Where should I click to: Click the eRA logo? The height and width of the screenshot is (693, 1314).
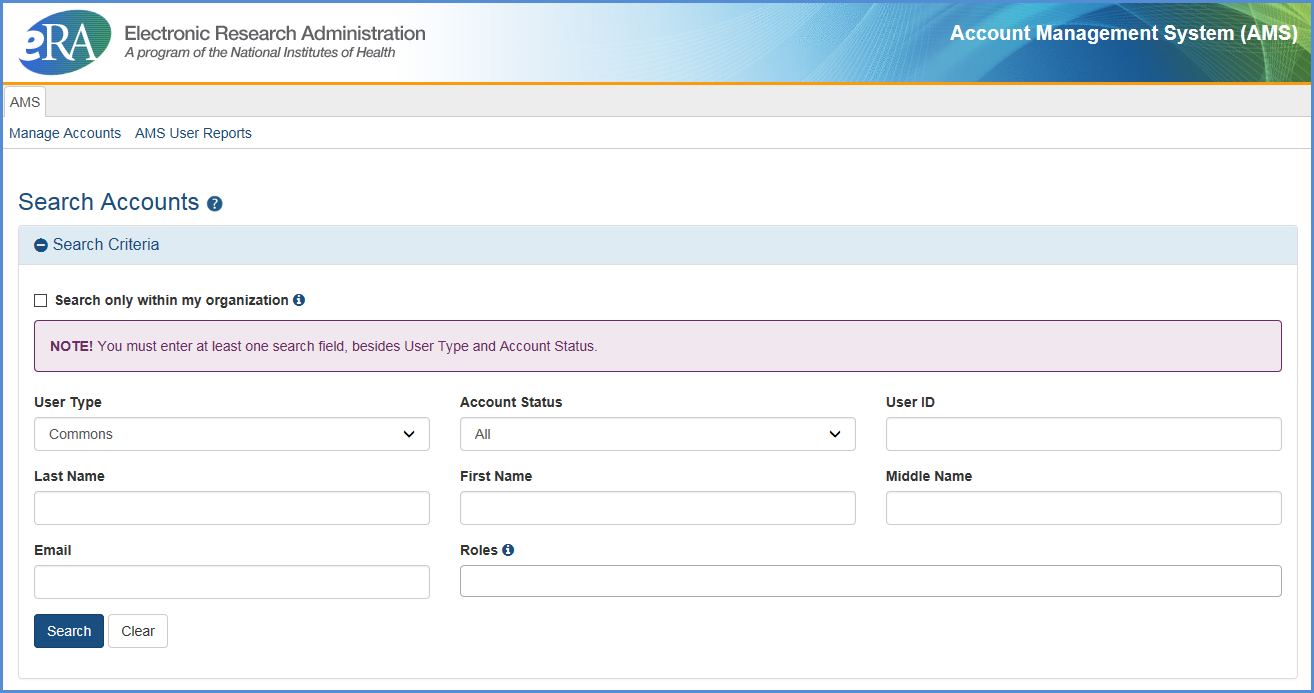[65, 42]
